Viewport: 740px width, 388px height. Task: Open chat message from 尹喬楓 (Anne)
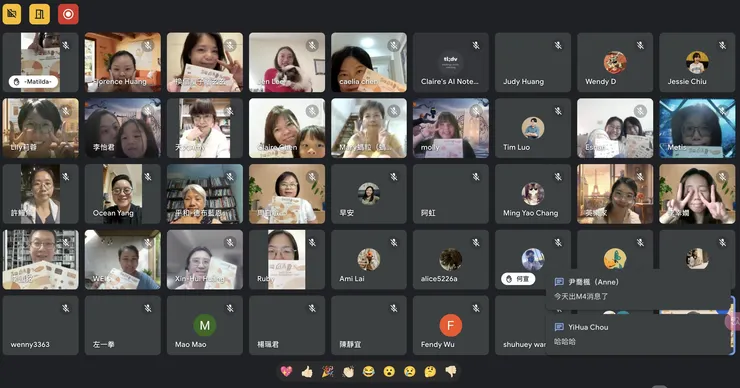point(638,289)
